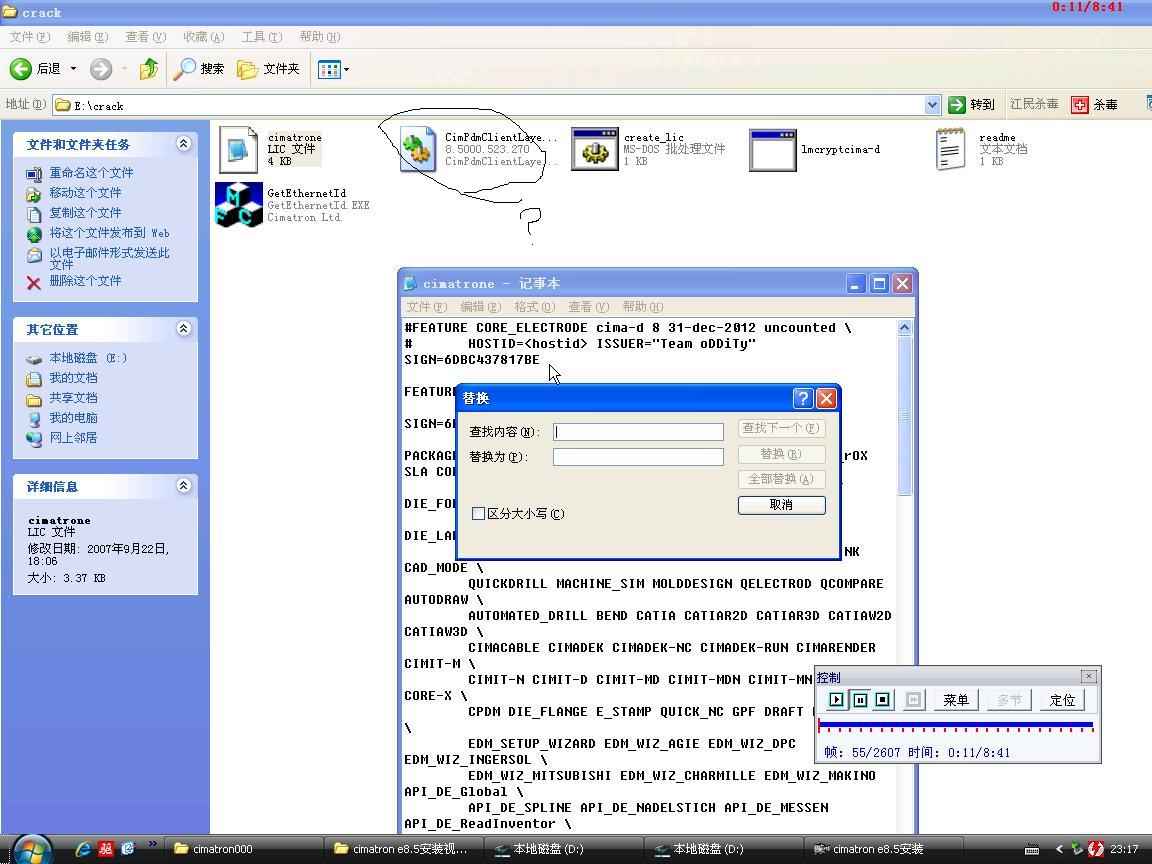Click 菜单 button in control panel
The image size is (1152, 864).
(x=956, y=700)
